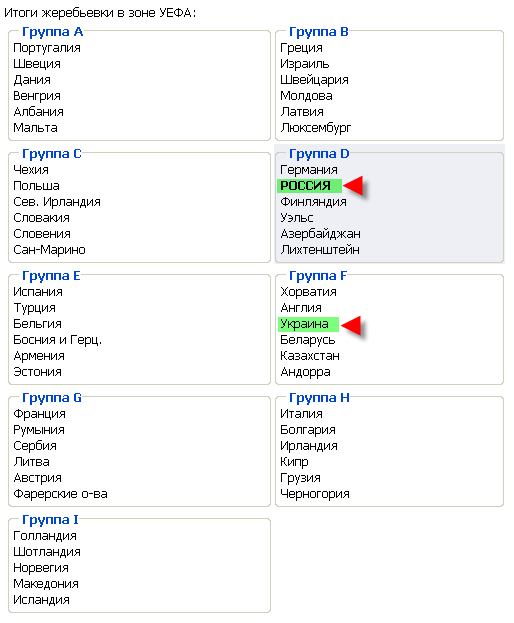Select Исландия in Group I
The width and height of the screenshot is (514, 623).
pos(41,600)
